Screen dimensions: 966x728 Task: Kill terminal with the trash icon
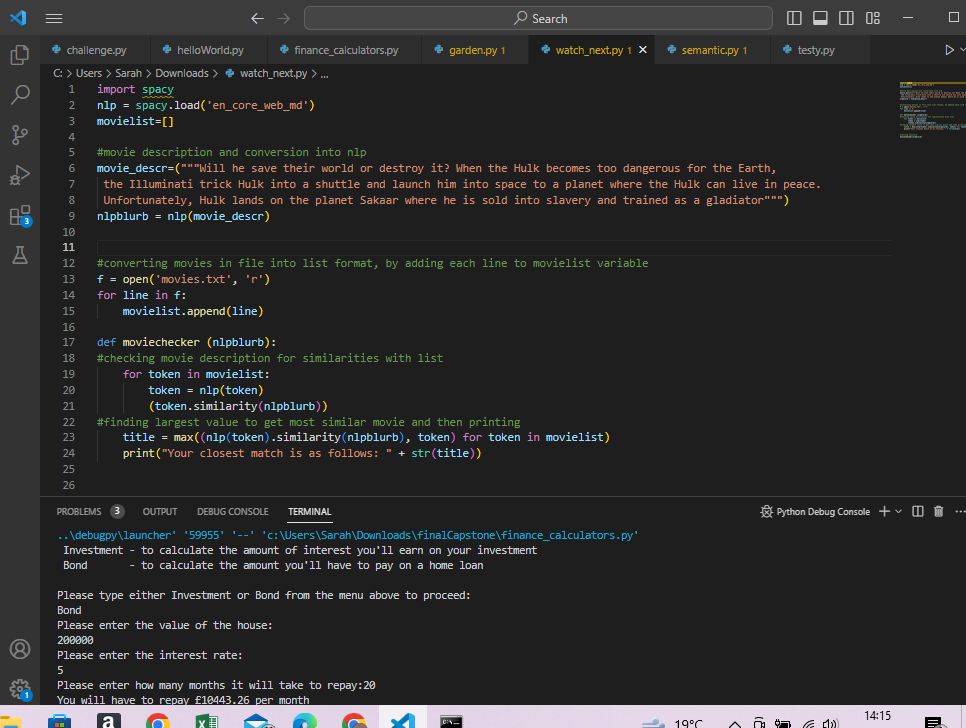point(938,511)
